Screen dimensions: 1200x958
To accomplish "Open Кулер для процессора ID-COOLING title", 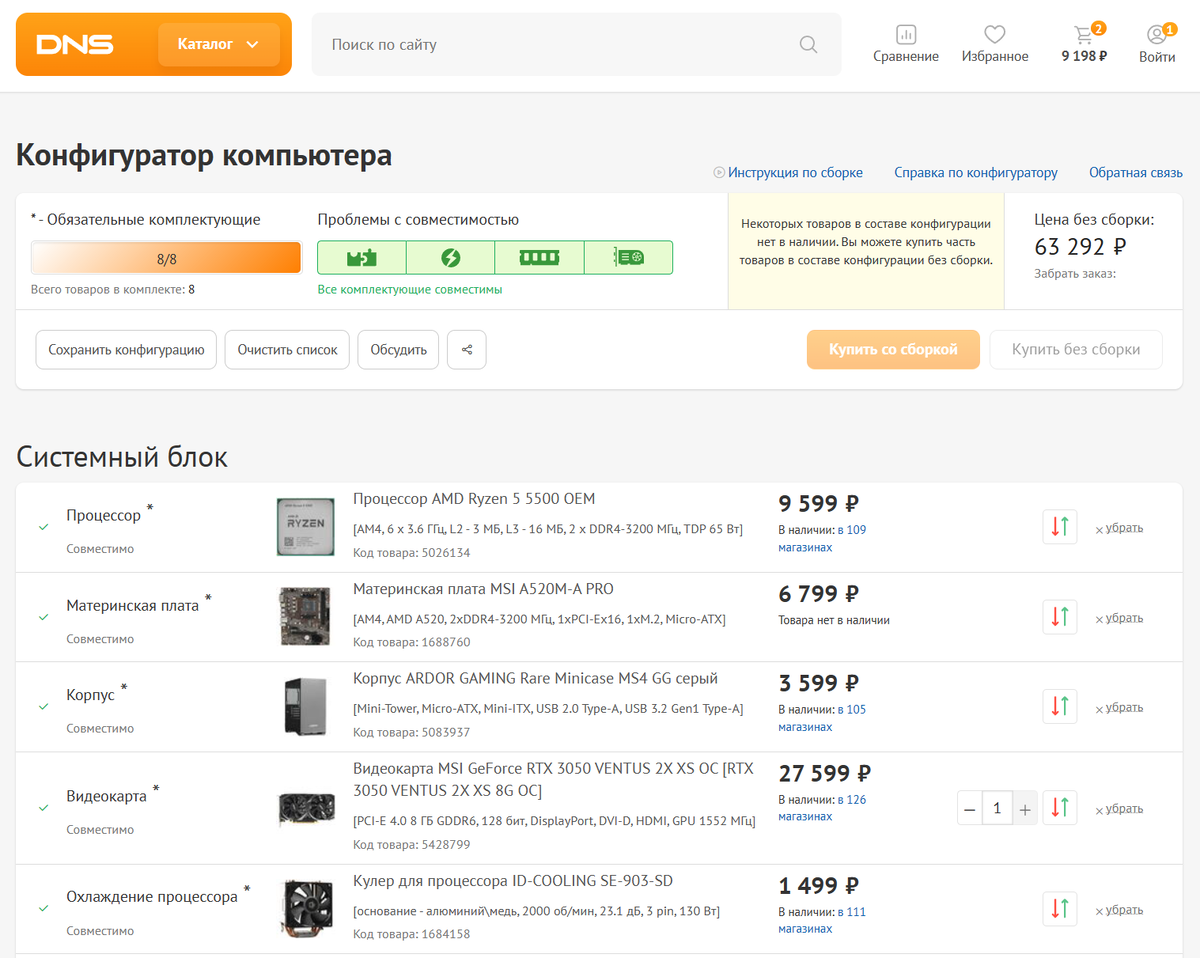I will coord(513,881).
